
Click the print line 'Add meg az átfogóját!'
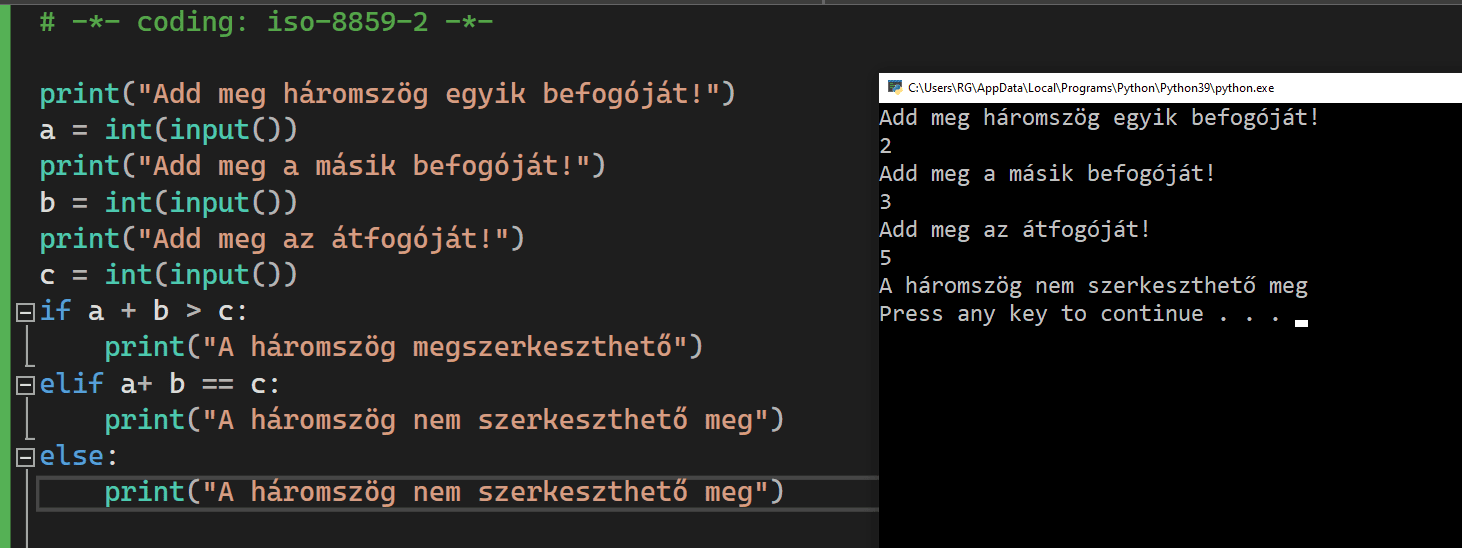[x=282, y=239]
